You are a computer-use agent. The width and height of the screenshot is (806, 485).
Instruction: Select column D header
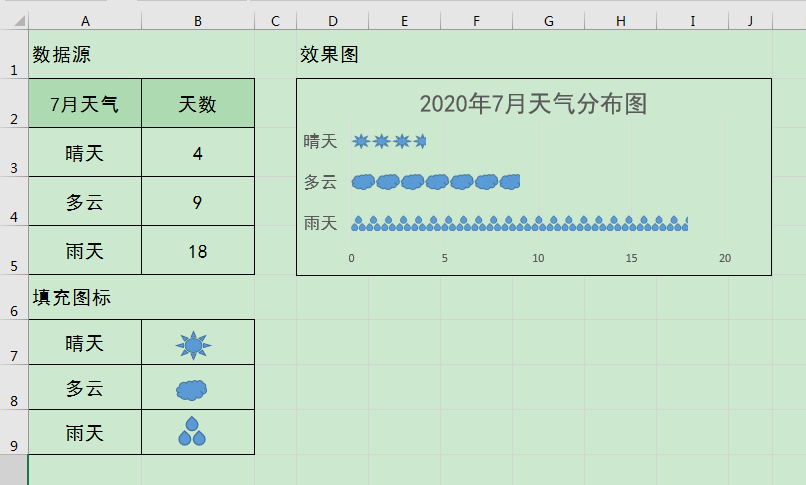pyautogui.click(x=333, y=21)
